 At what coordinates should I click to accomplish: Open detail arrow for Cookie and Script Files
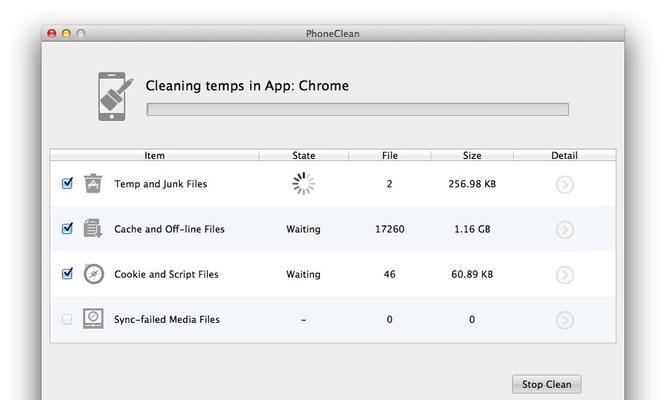[564, 275]
